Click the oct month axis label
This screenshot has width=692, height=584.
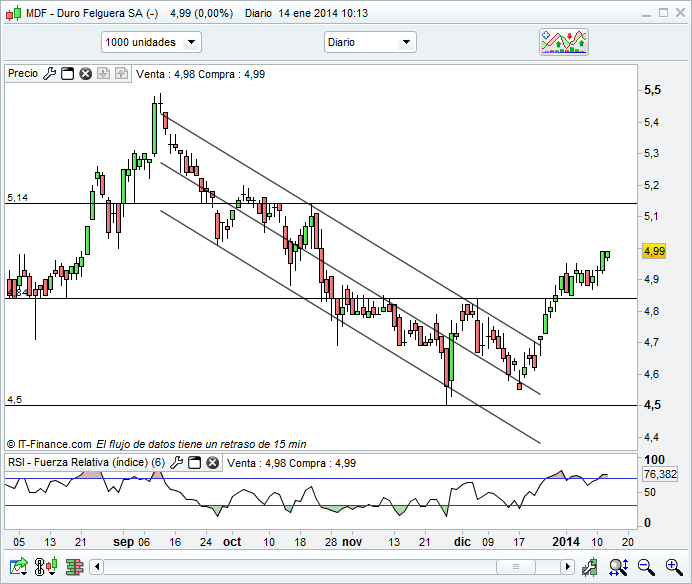tap(232, 542)
